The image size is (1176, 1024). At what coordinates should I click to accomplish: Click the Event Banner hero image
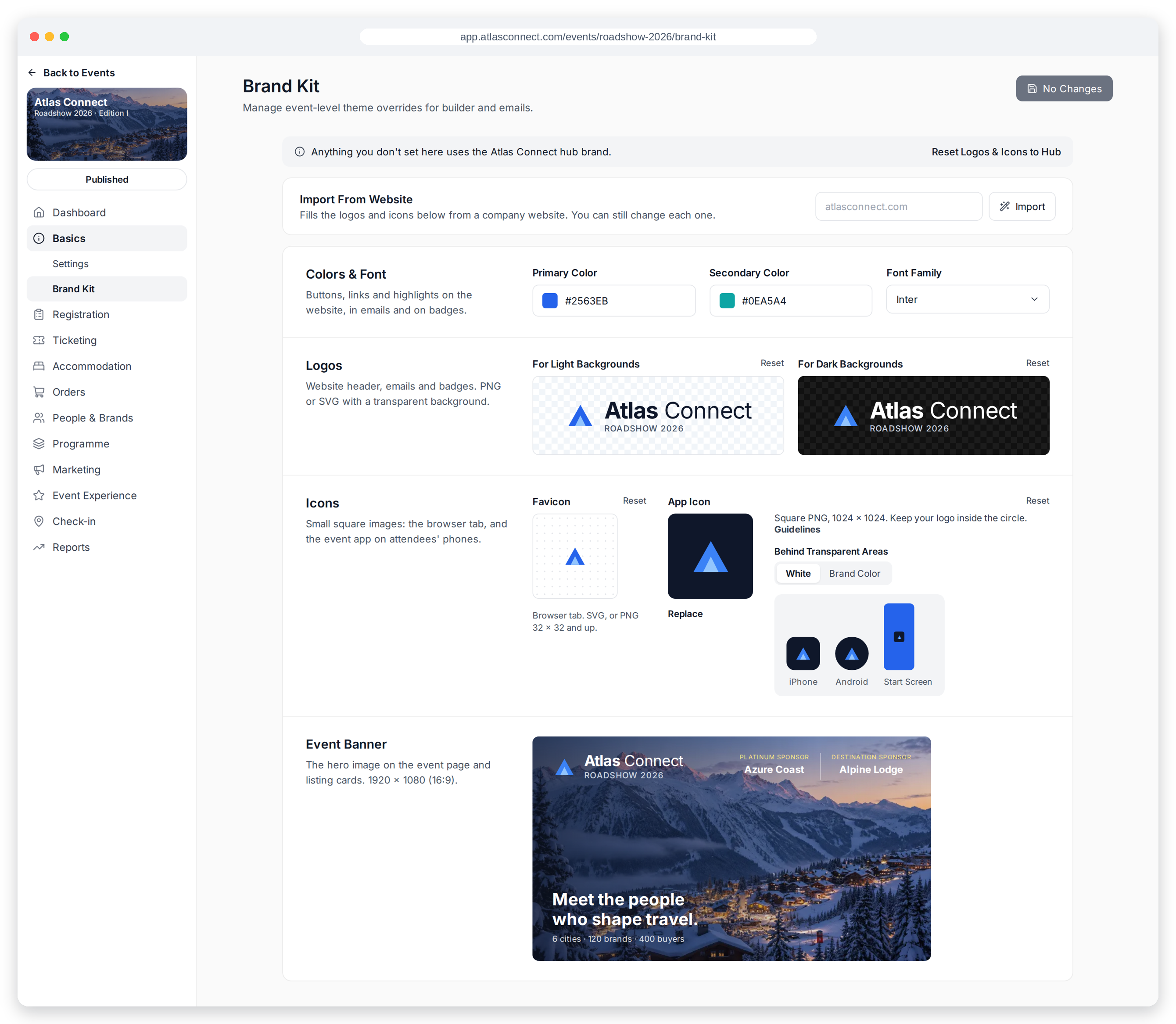tap(731, 848)
